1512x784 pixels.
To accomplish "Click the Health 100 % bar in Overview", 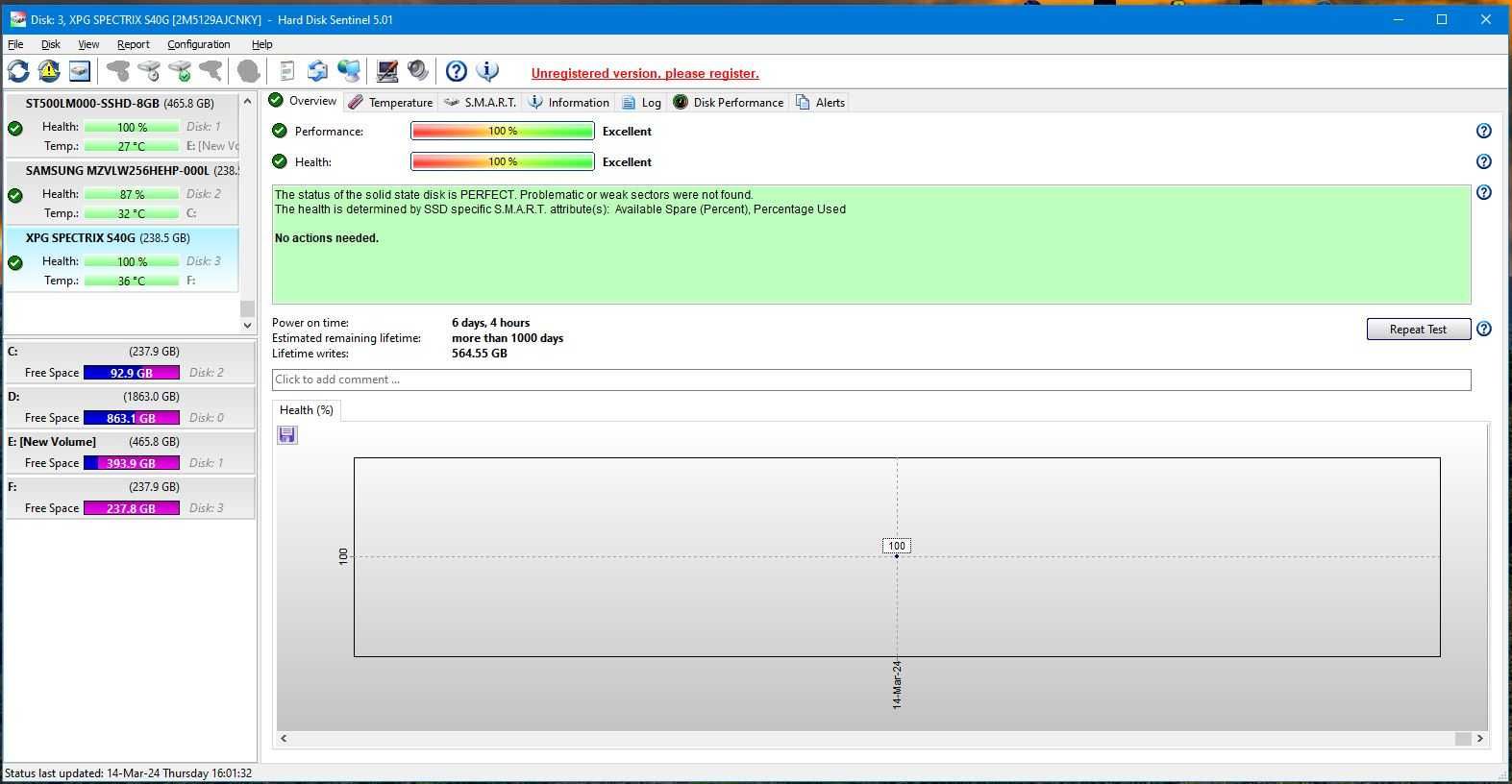I will [503, 161].
